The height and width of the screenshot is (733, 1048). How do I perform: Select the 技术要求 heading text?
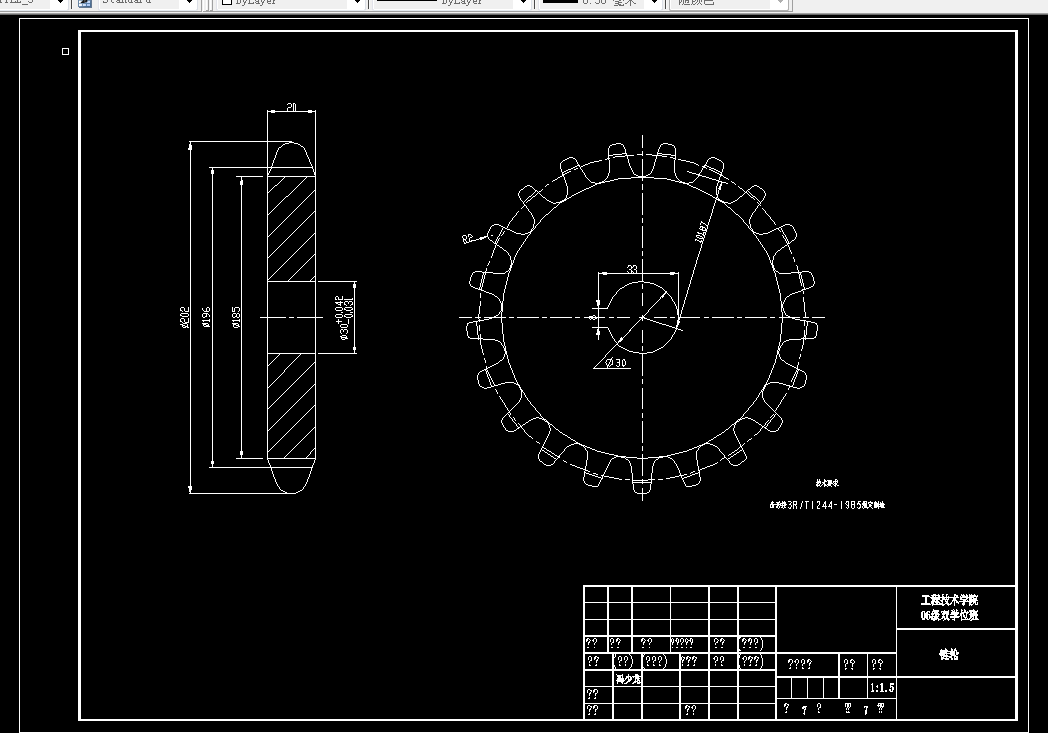pyautogui.click(x=827, y=482)
